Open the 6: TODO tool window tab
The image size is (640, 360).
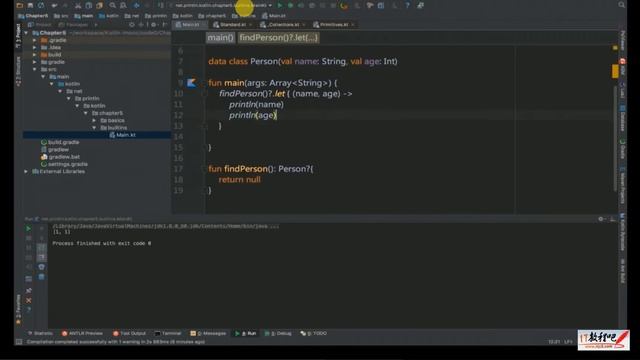click(313, 333)
